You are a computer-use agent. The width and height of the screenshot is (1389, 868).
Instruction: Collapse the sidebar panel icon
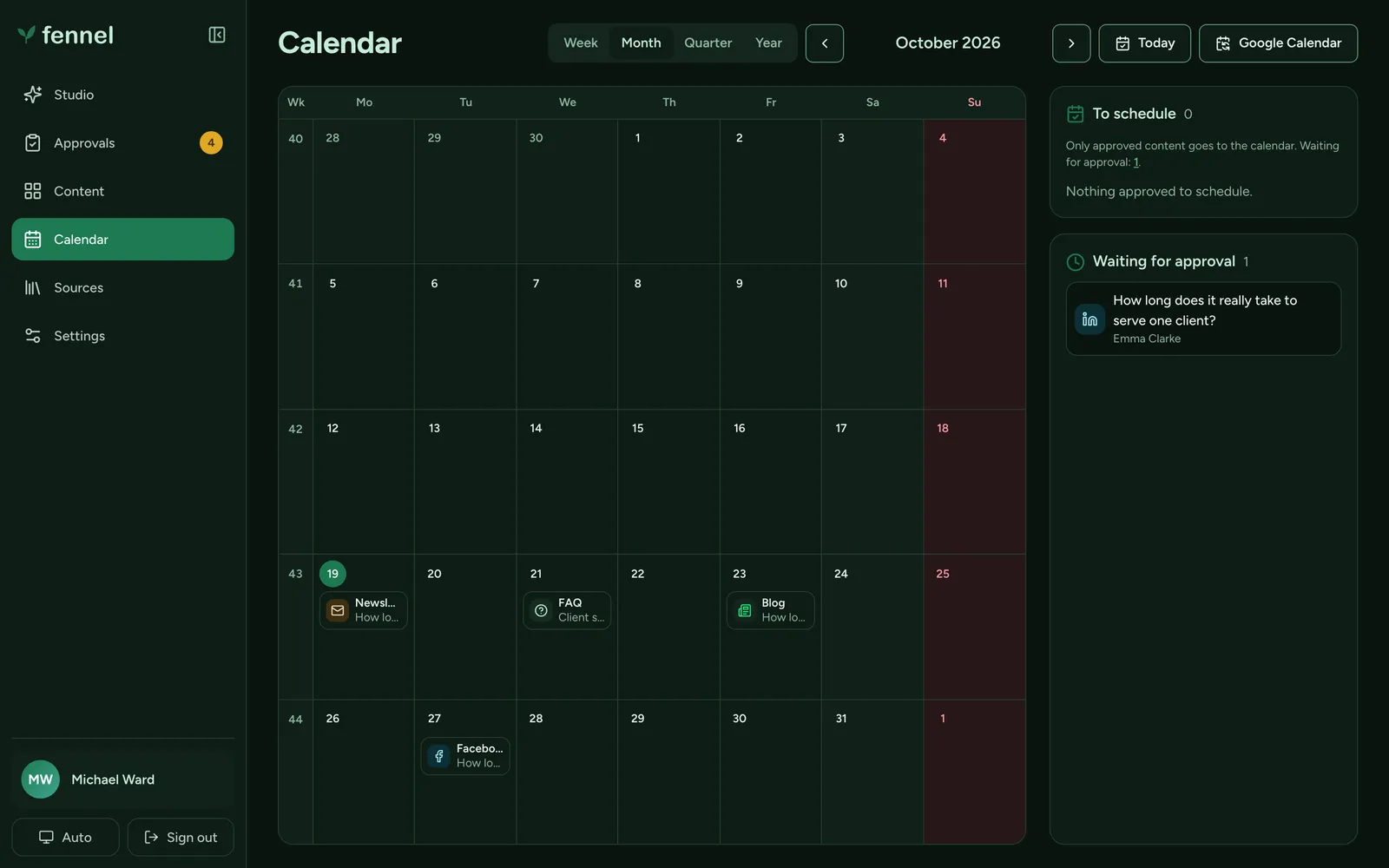pos(217,35)
